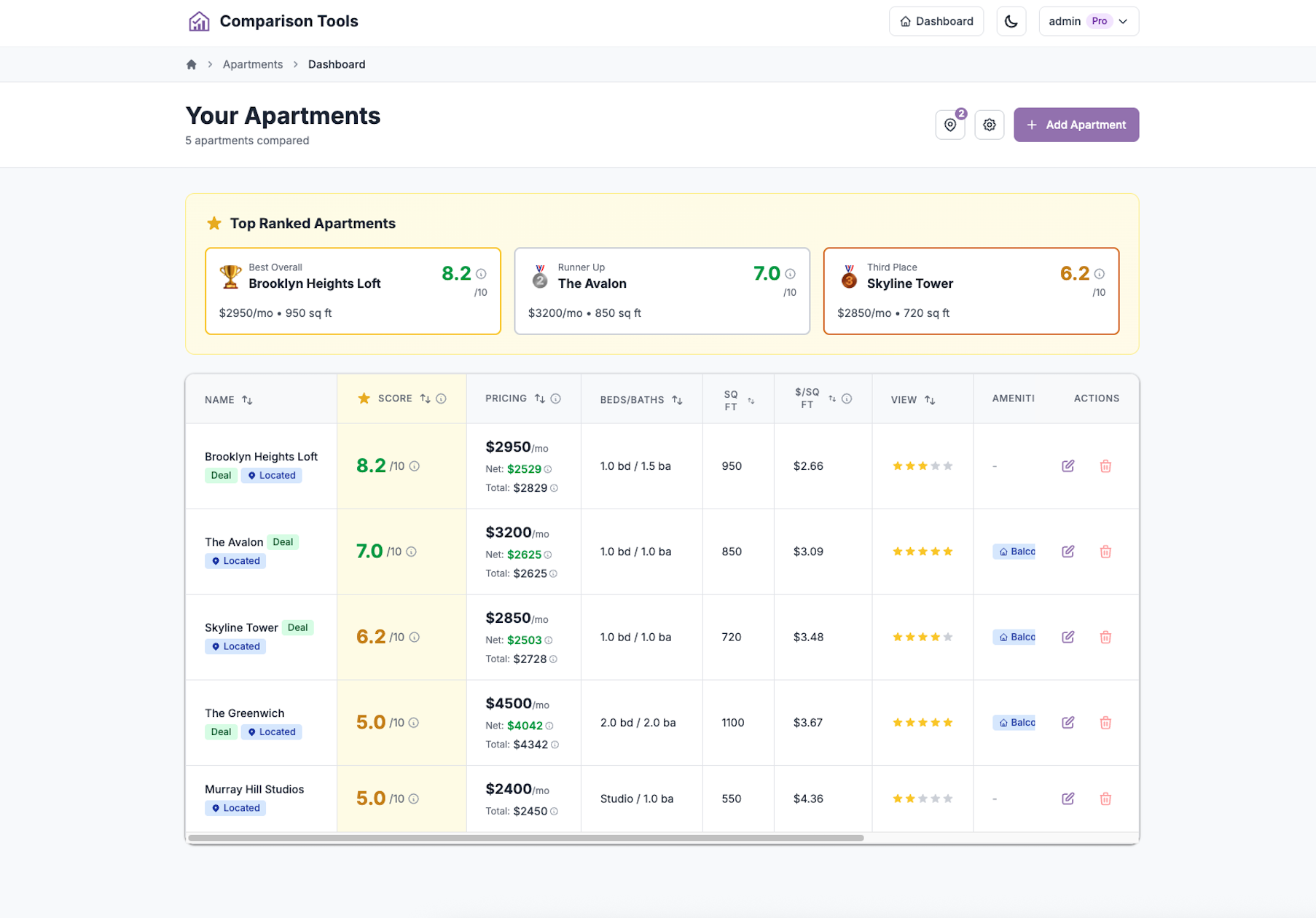The width and height of the screenshot is (1316, 918).
Task: Open the map view with location pins
Action: (x=949, y=125)
